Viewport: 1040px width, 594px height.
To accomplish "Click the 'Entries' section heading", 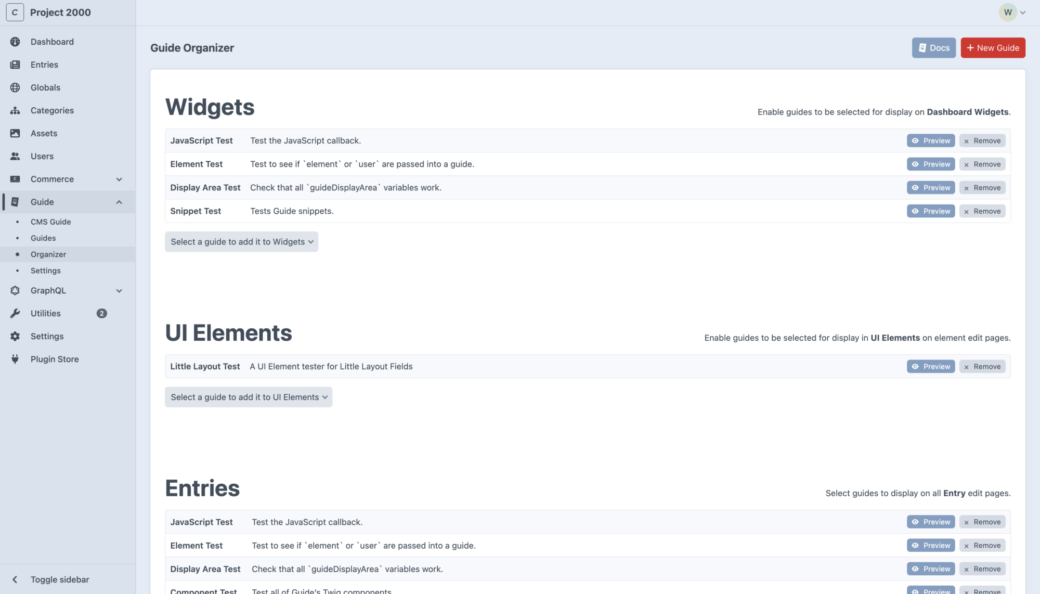I will coord(202,489).
